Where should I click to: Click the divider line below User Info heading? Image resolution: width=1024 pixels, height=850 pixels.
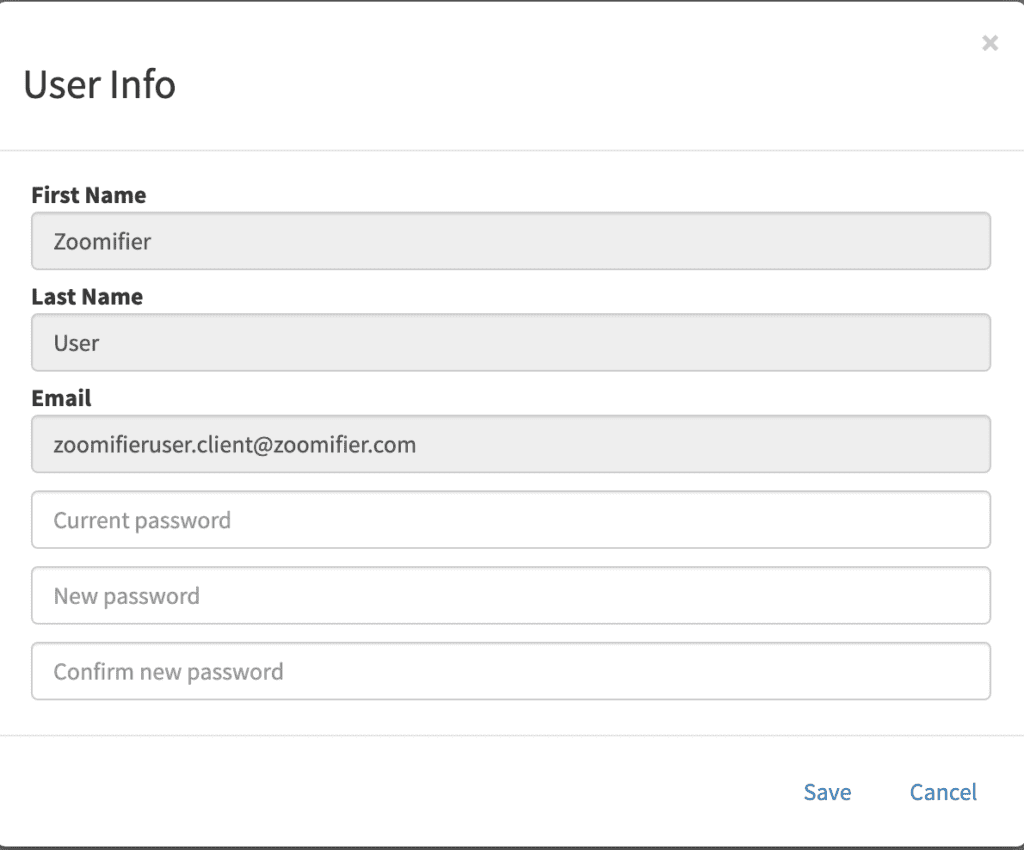click(512, 150)
